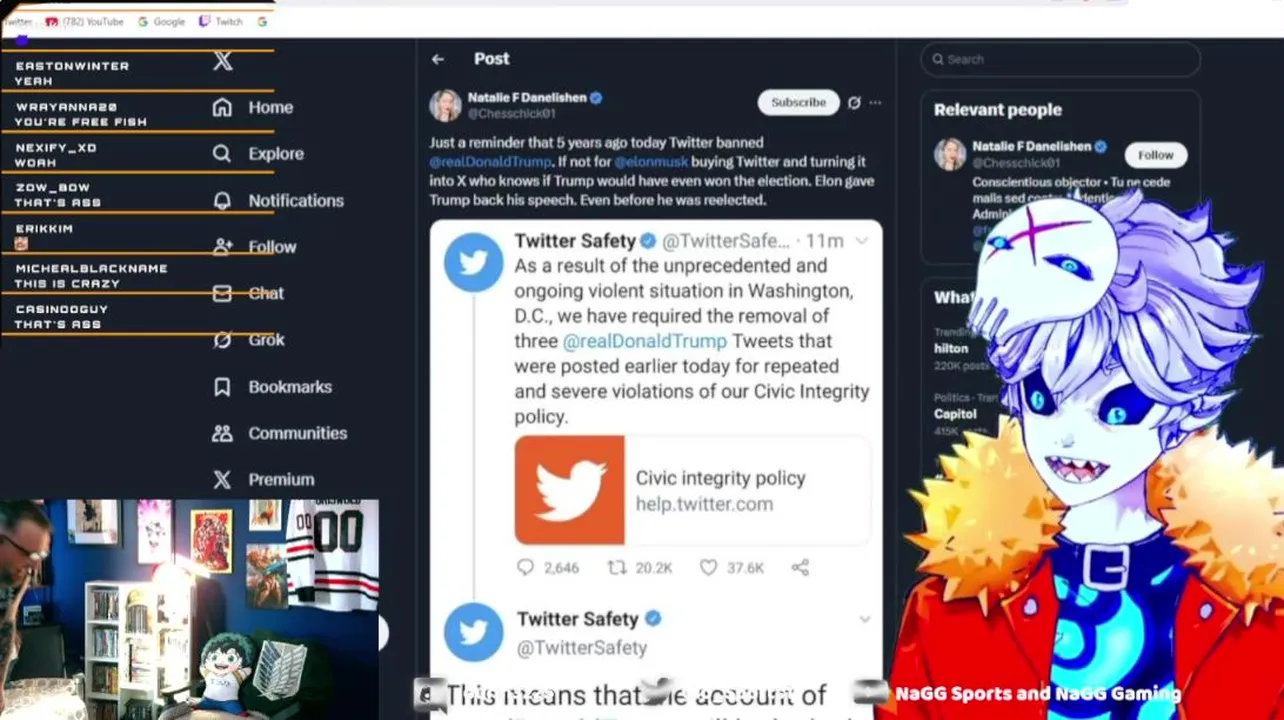
Task: Expand the first Twitter Safety tweet chevron
Action: (x=862, y=241)
